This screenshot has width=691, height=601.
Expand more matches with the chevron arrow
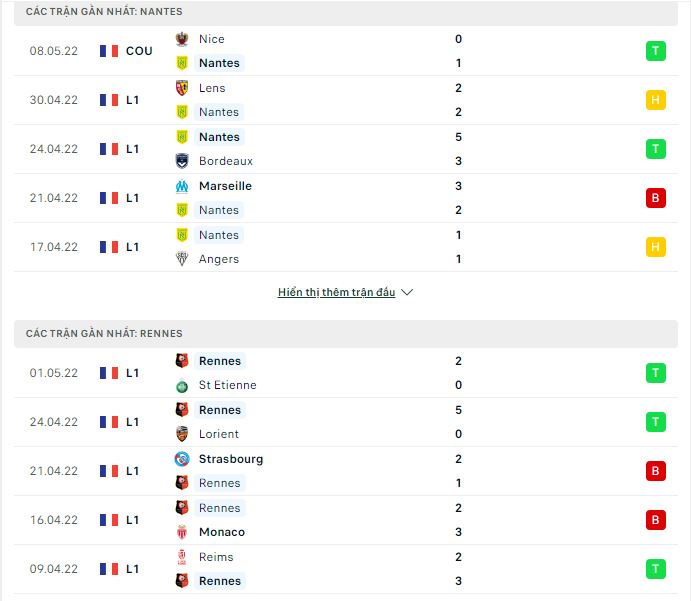coord(407,292)
